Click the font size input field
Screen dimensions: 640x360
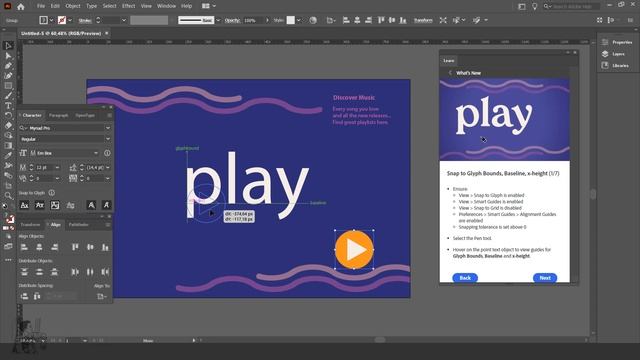(44, 168)
